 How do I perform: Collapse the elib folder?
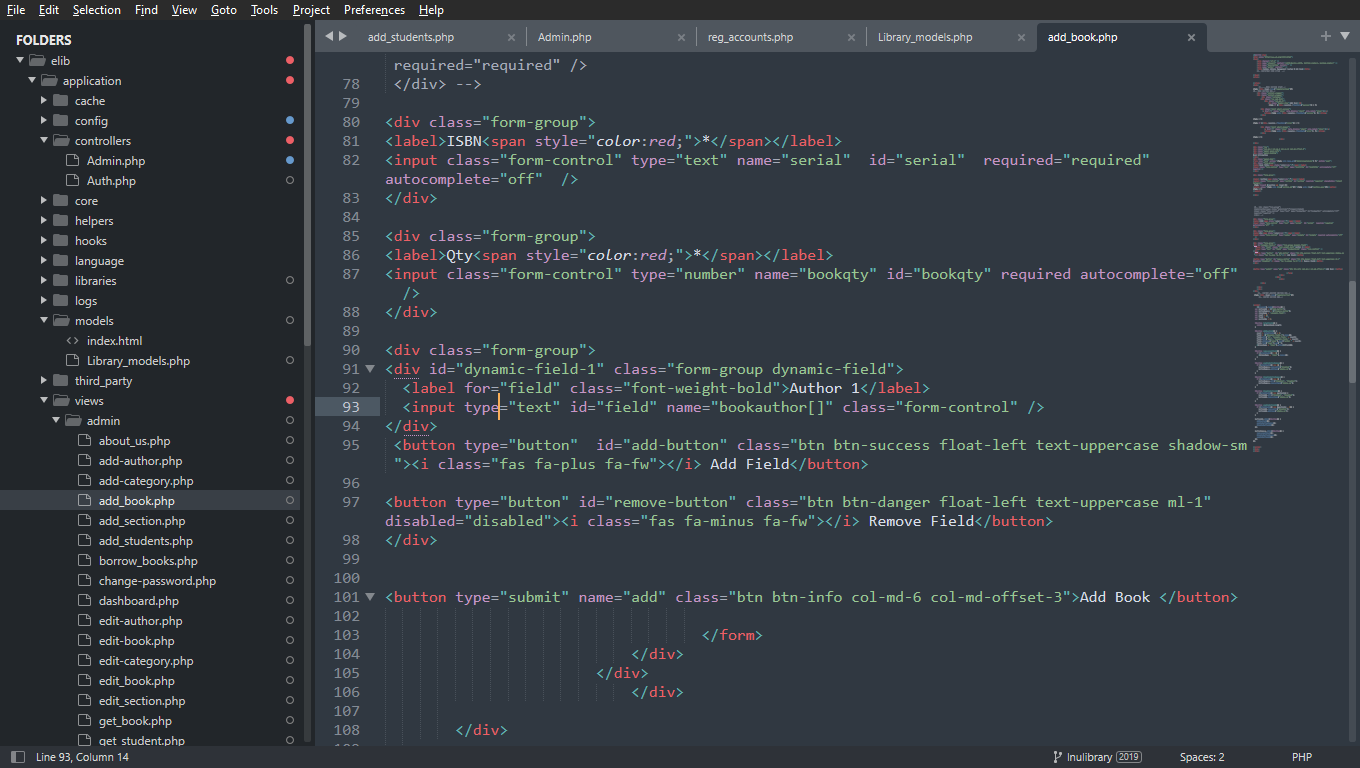[20, 60]
